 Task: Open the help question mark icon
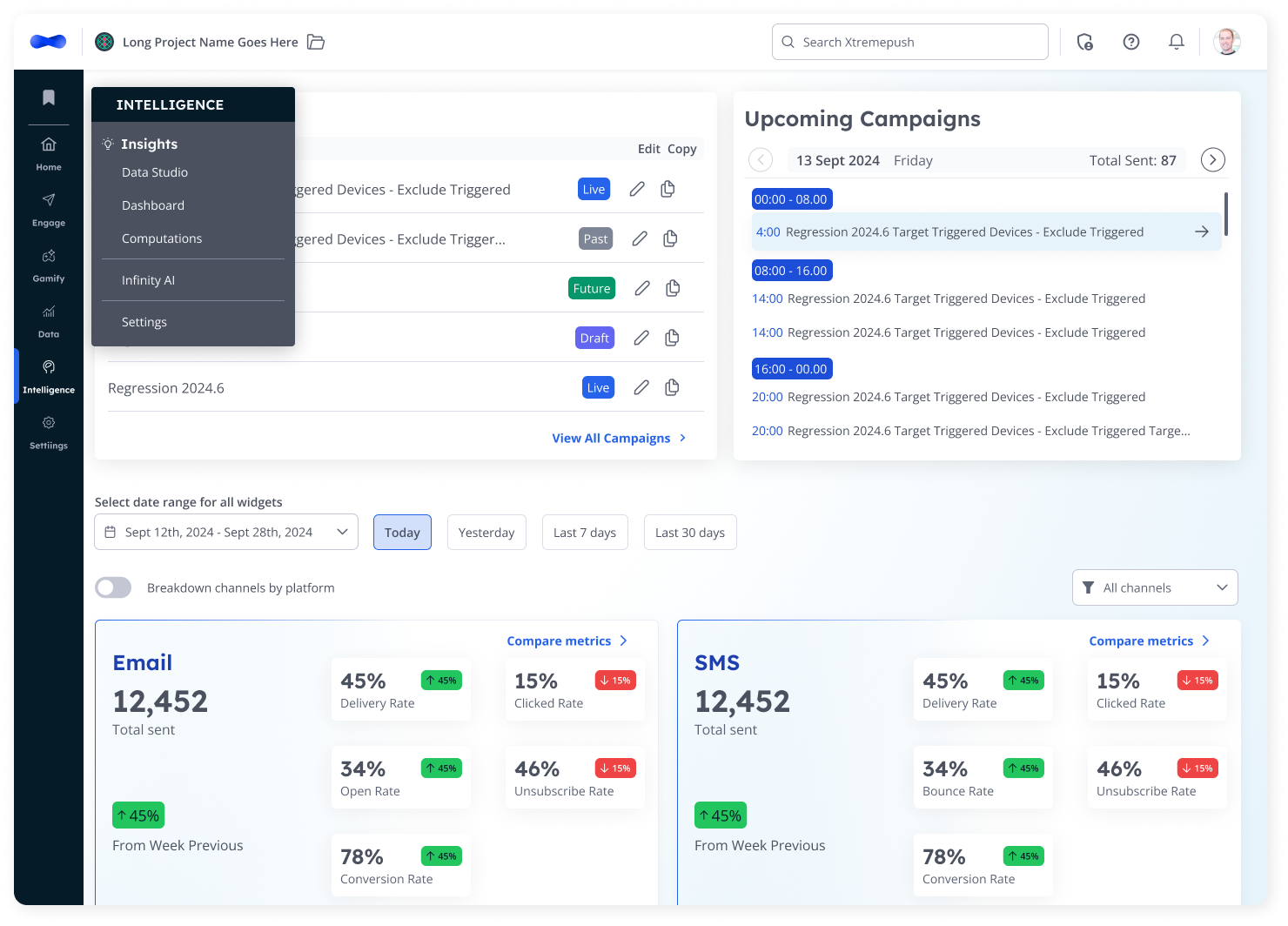[x=1131, y=42]
